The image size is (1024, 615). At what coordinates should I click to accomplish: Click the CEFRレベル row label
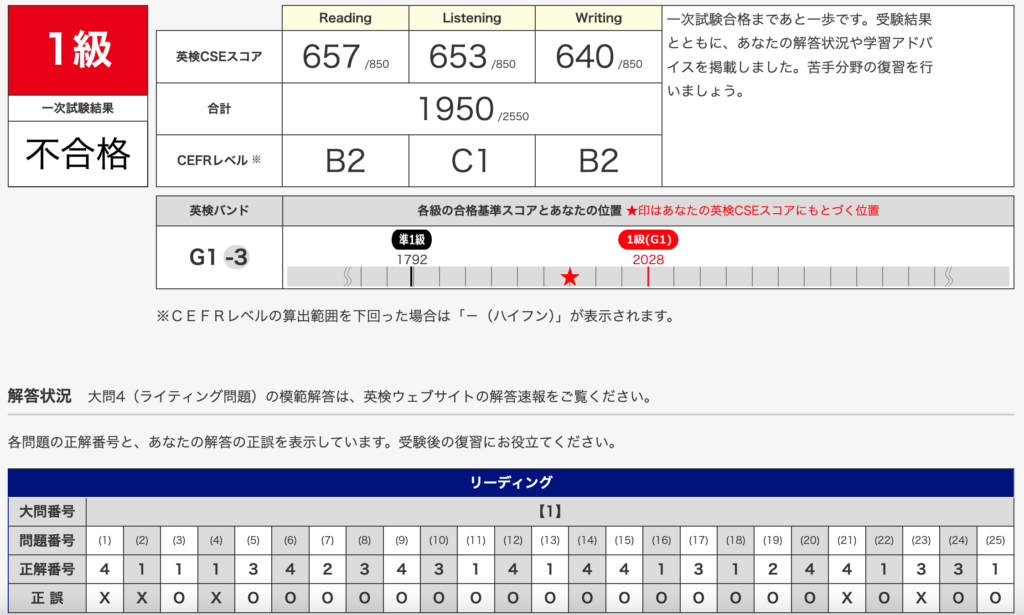pyautogui.click(x=219, y=161)
